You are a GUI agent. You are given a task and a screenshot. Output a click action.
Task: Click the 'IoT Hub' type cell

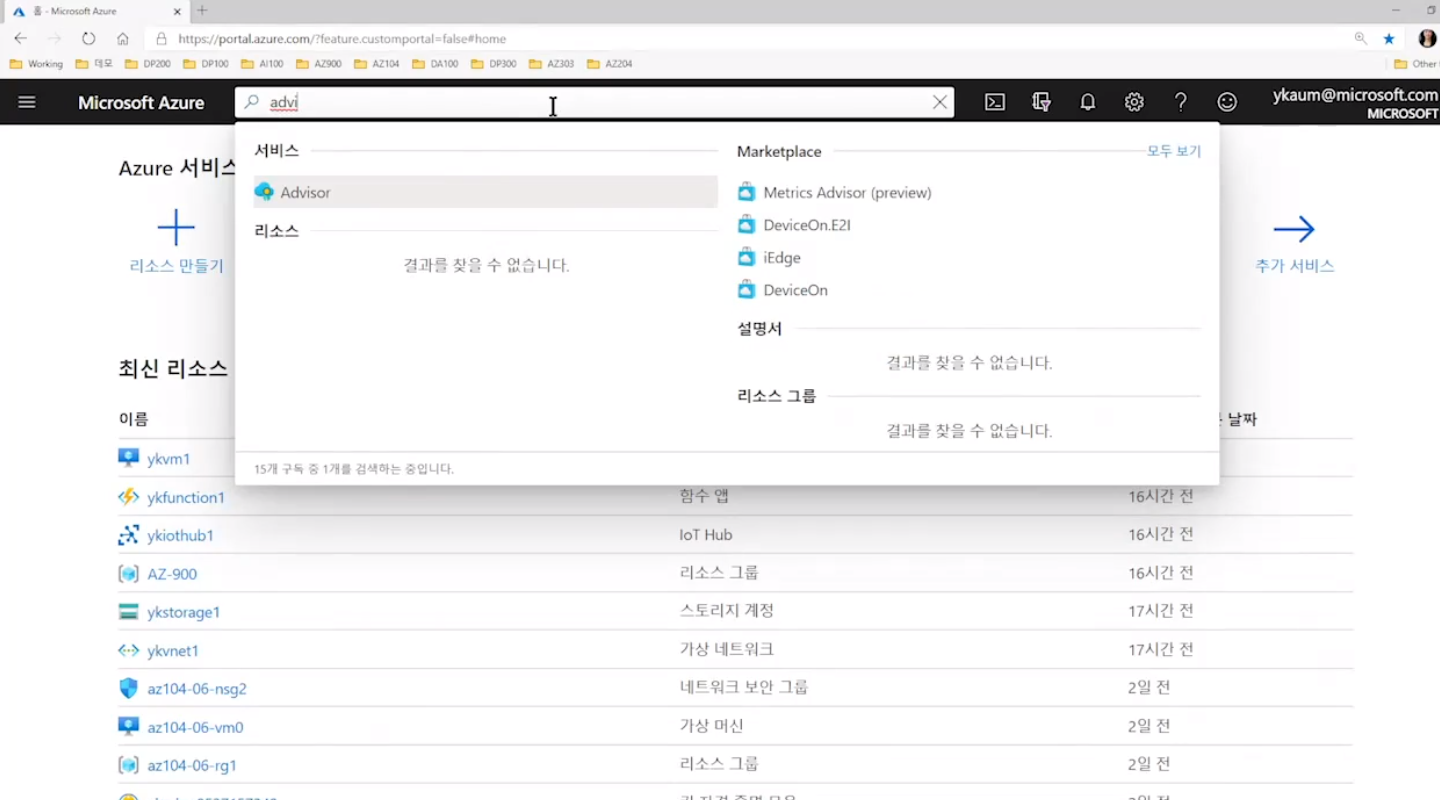coord(706,535)
